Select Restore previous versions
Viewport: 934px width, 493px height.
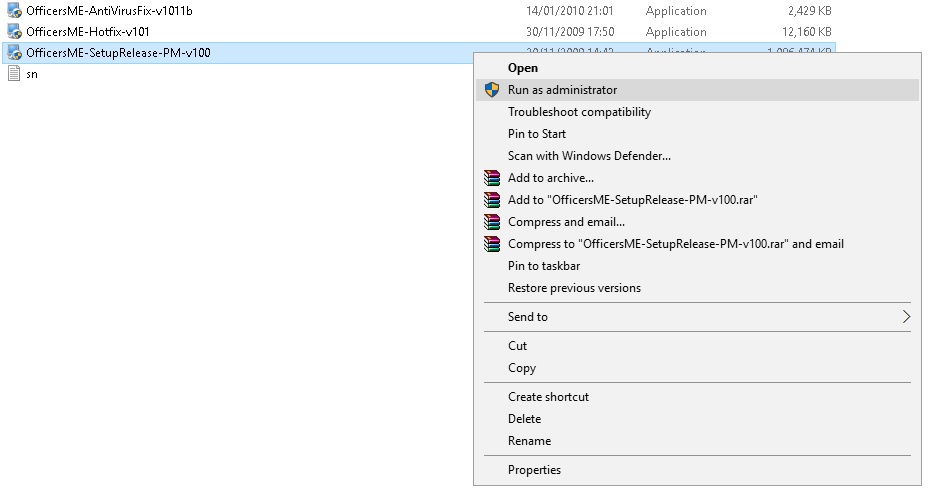pos(574,288)
